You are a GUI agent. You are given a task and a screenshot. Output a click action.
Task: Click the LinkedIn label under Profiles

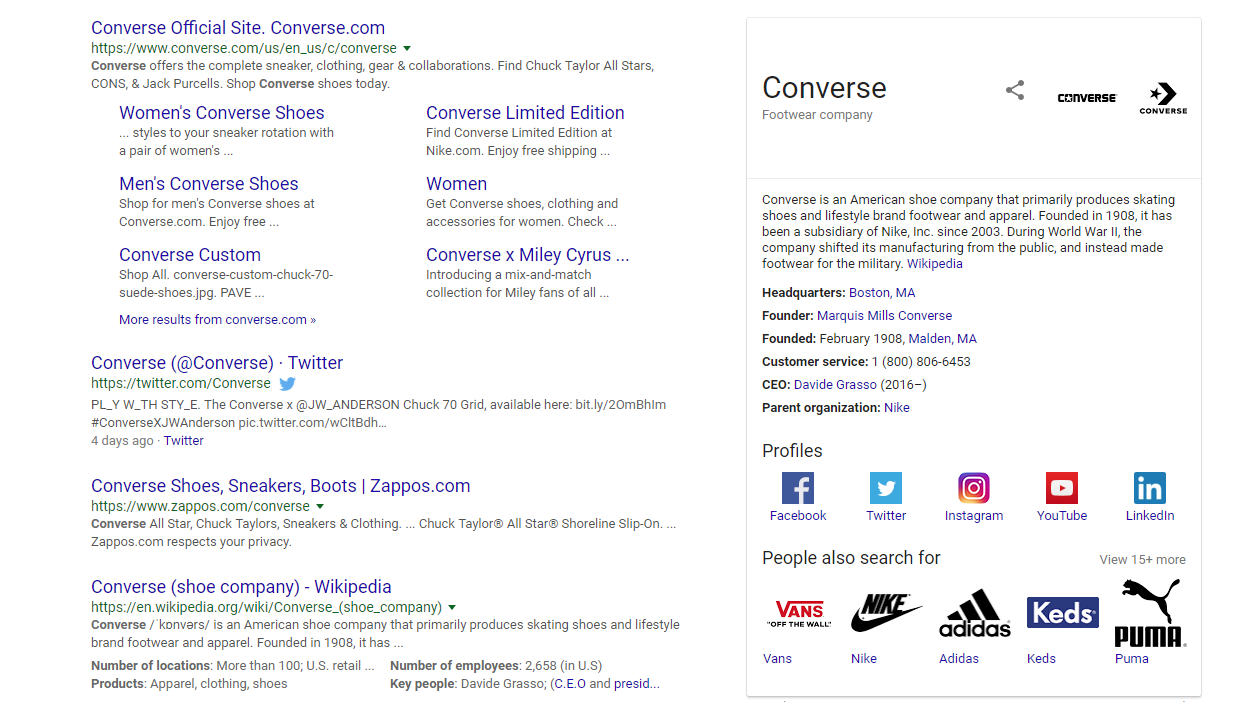[x=1150, y=516]
